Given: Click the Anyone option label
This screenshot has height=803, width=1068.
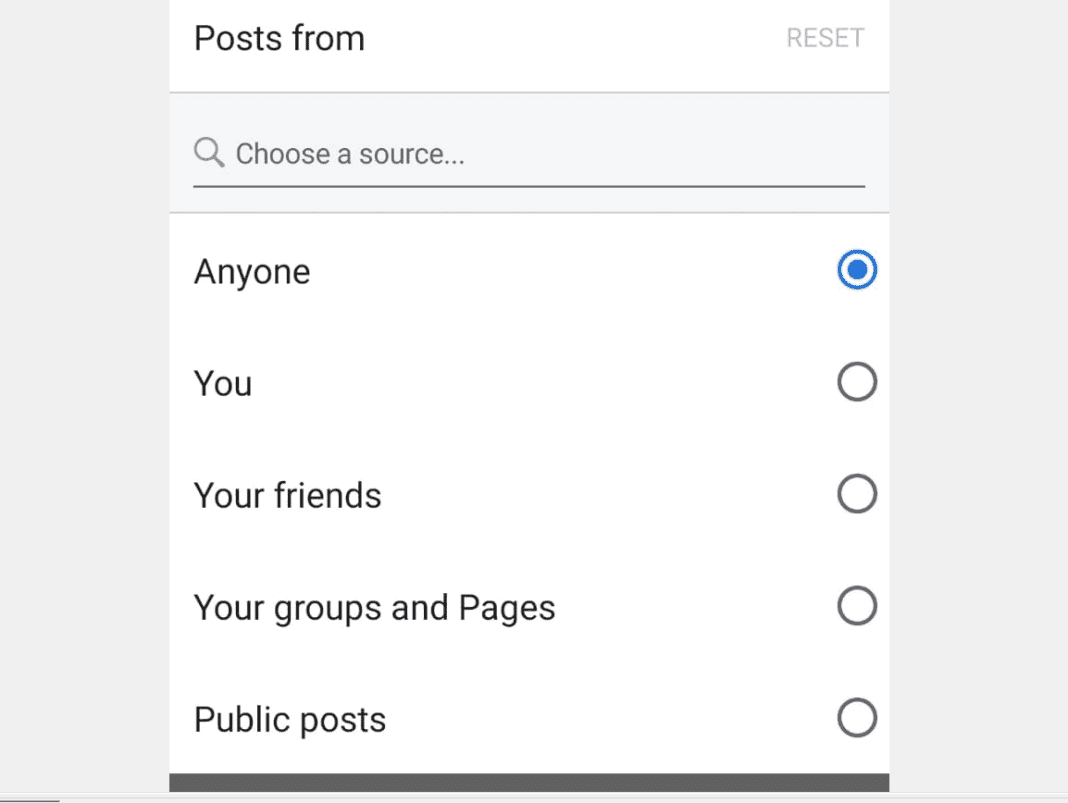Looking at the screenshot, I should pos(252,272).
